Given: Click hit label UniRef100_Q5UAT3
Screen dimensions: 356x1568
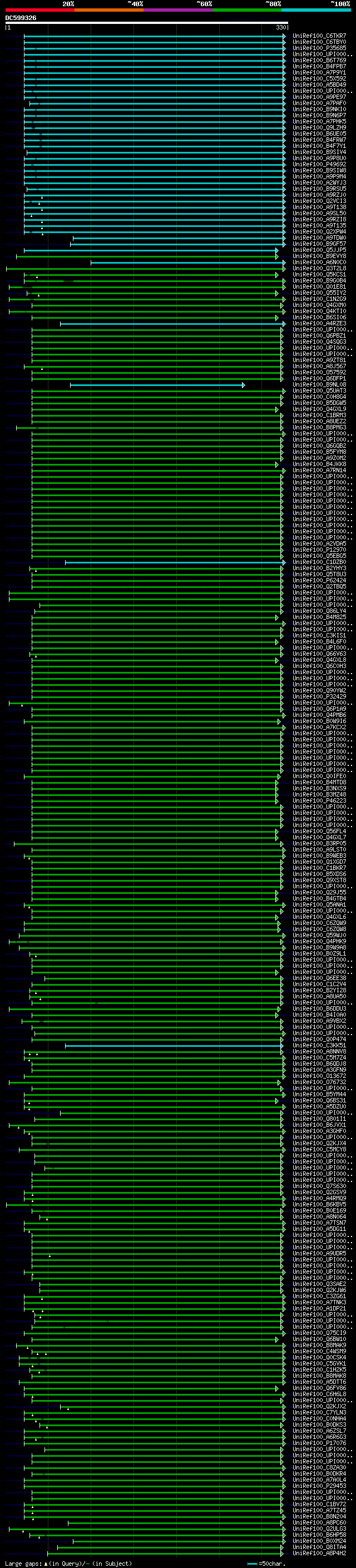Looking at the screenshot, I should coord(319,391).
